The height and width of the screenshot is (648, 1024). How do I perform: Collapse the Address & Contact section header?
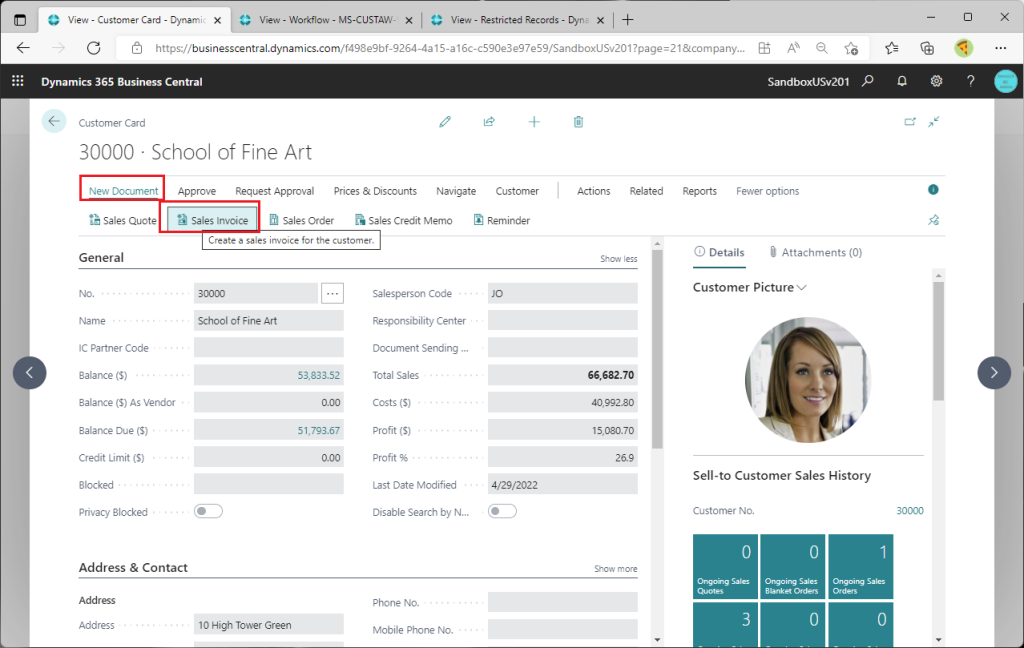click(133, 568)
